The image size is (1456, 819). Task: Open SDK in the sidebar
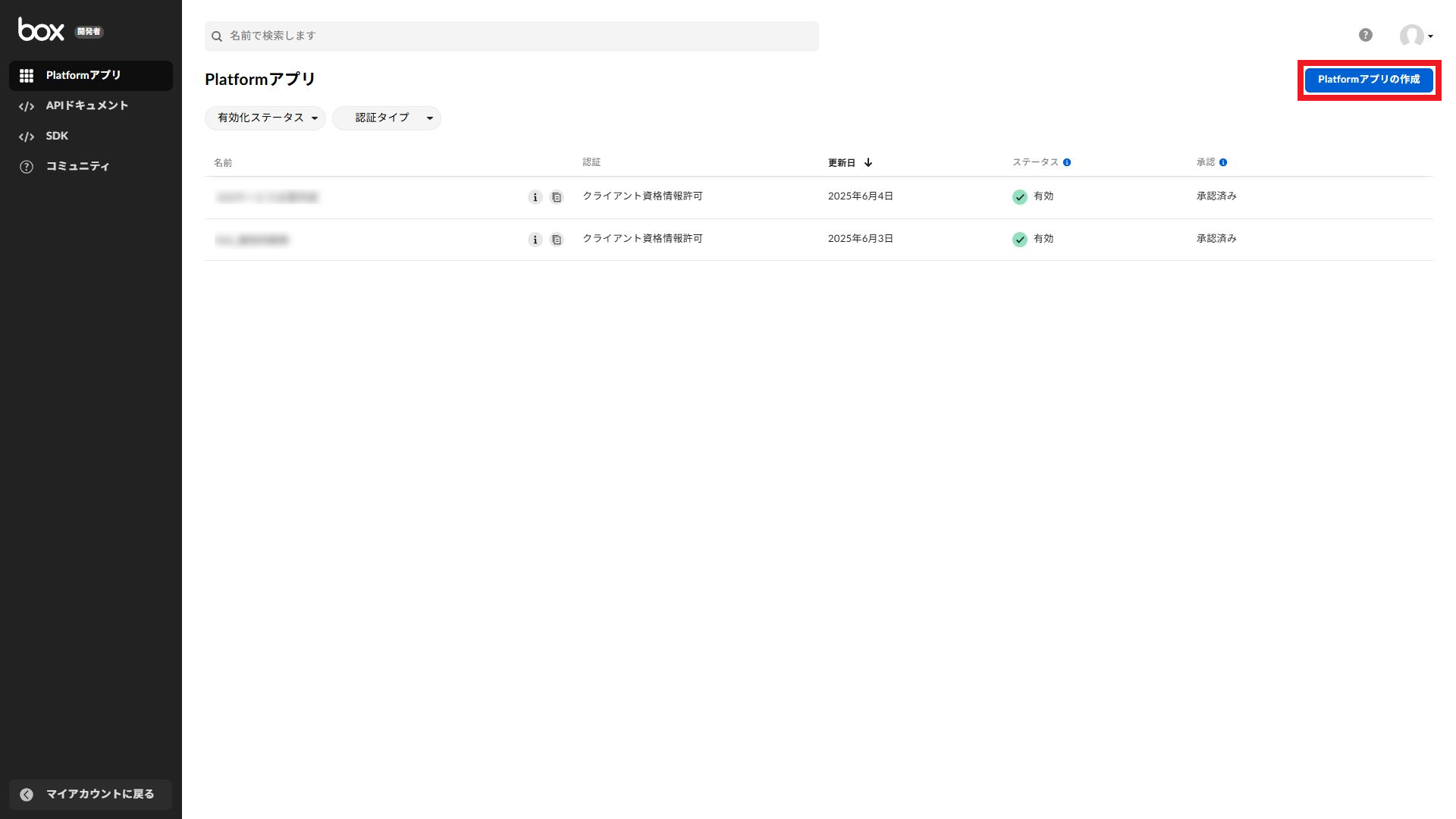57,136
